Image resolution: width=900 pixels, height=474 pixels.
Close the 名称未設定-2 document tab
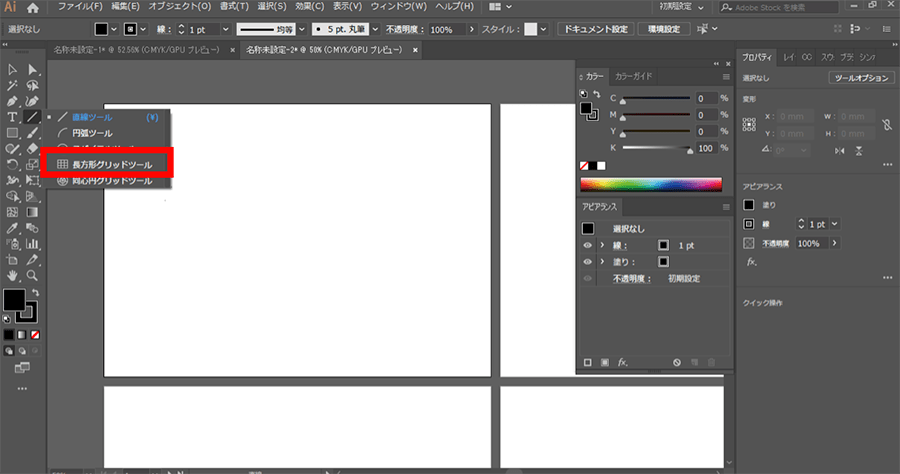coord(415,50)
